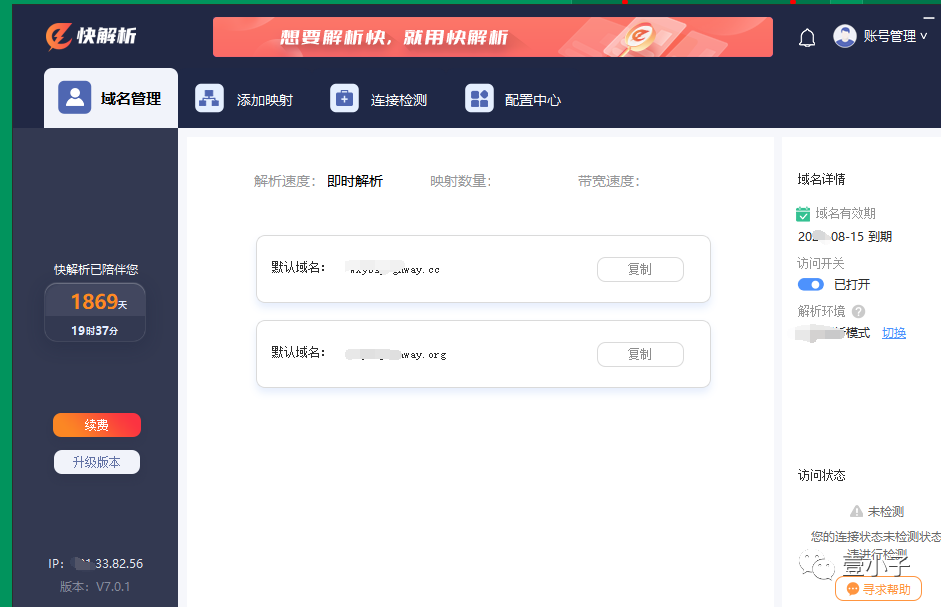Copy the .org default domain
Image resolution: width=941 pixels, height=607 pixels.
640,354
